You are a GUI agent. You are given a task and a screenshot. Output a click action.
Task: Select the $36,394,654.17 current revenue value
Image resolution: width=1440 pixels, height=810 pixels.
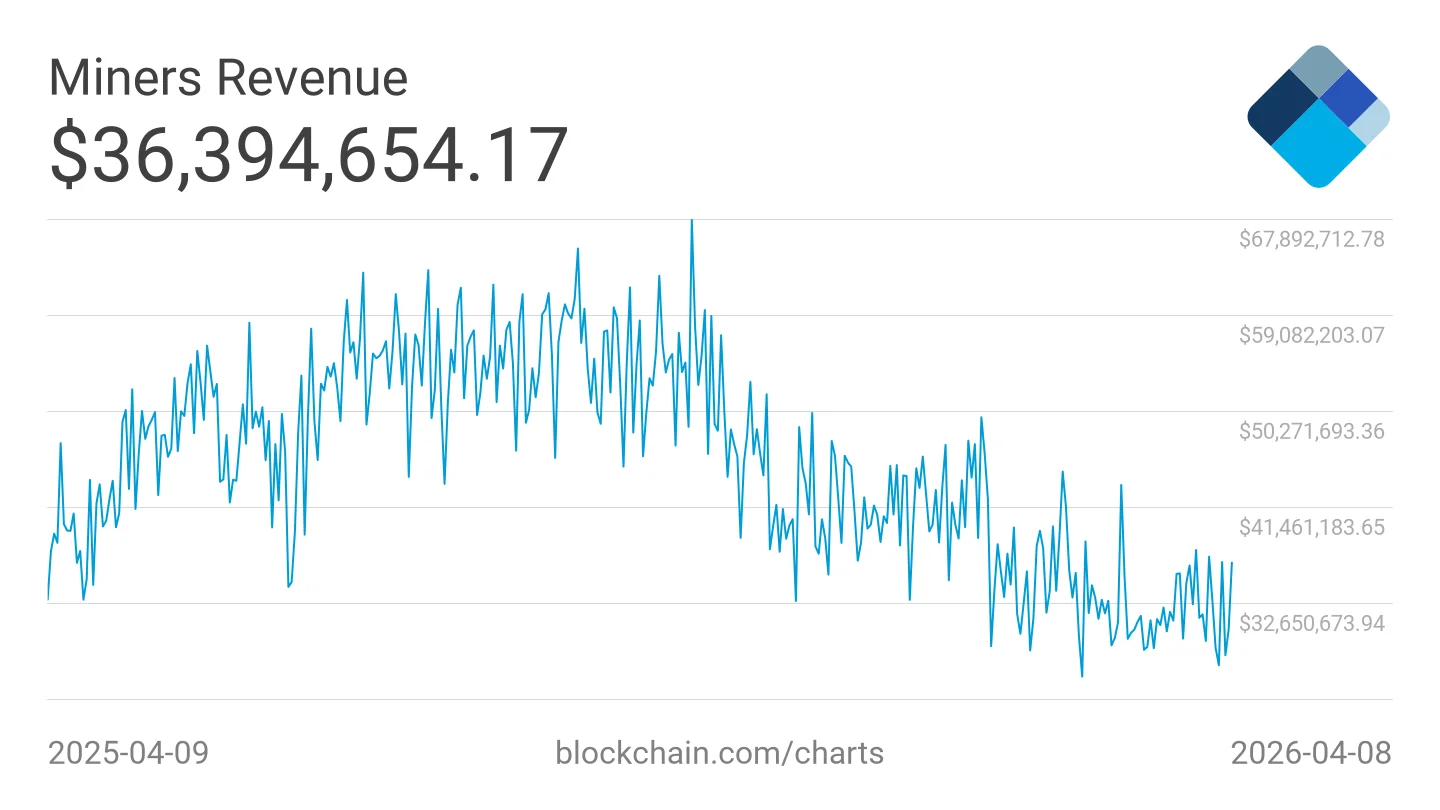pos(309,155)
